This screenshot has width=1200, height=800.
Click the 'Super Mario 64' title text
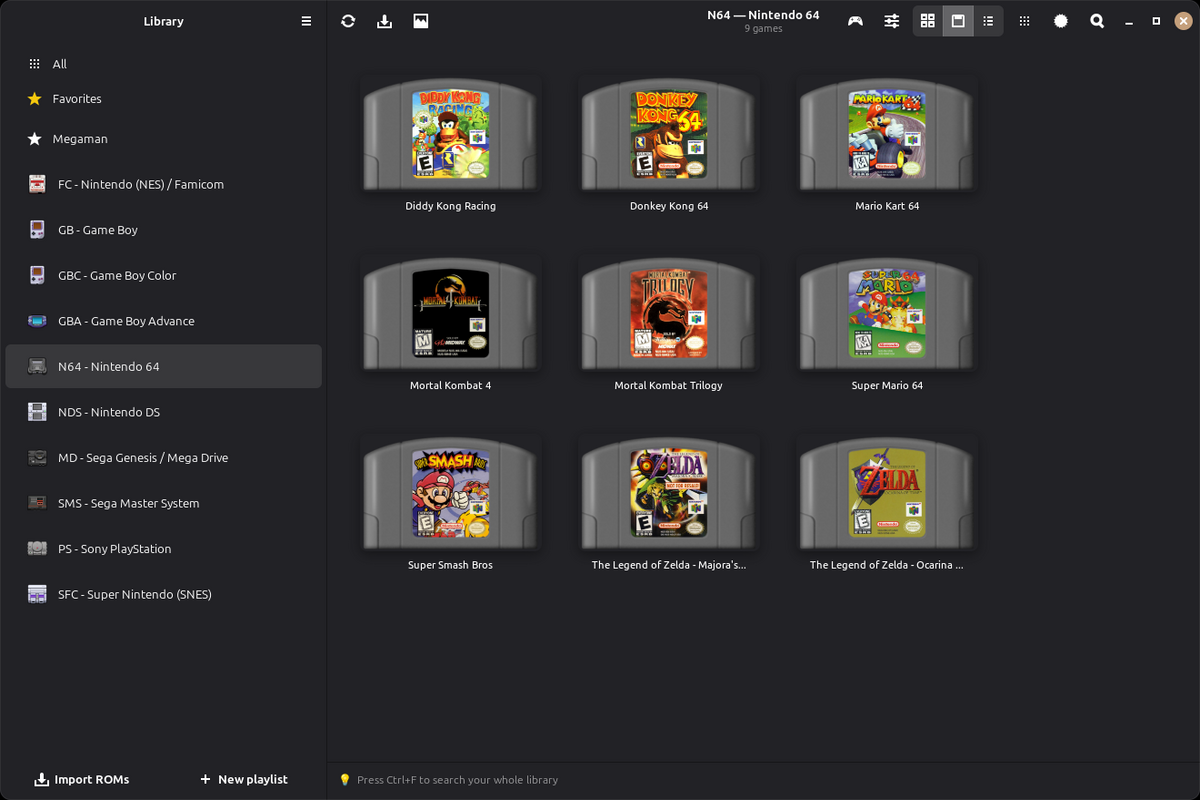tap(887, 385)
